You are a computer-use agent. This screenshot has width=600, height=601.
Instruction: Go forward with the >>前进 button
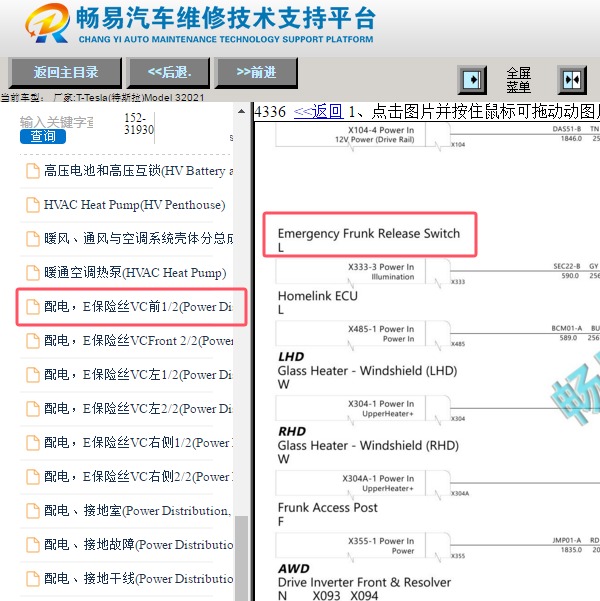click(x=256, y=72)
